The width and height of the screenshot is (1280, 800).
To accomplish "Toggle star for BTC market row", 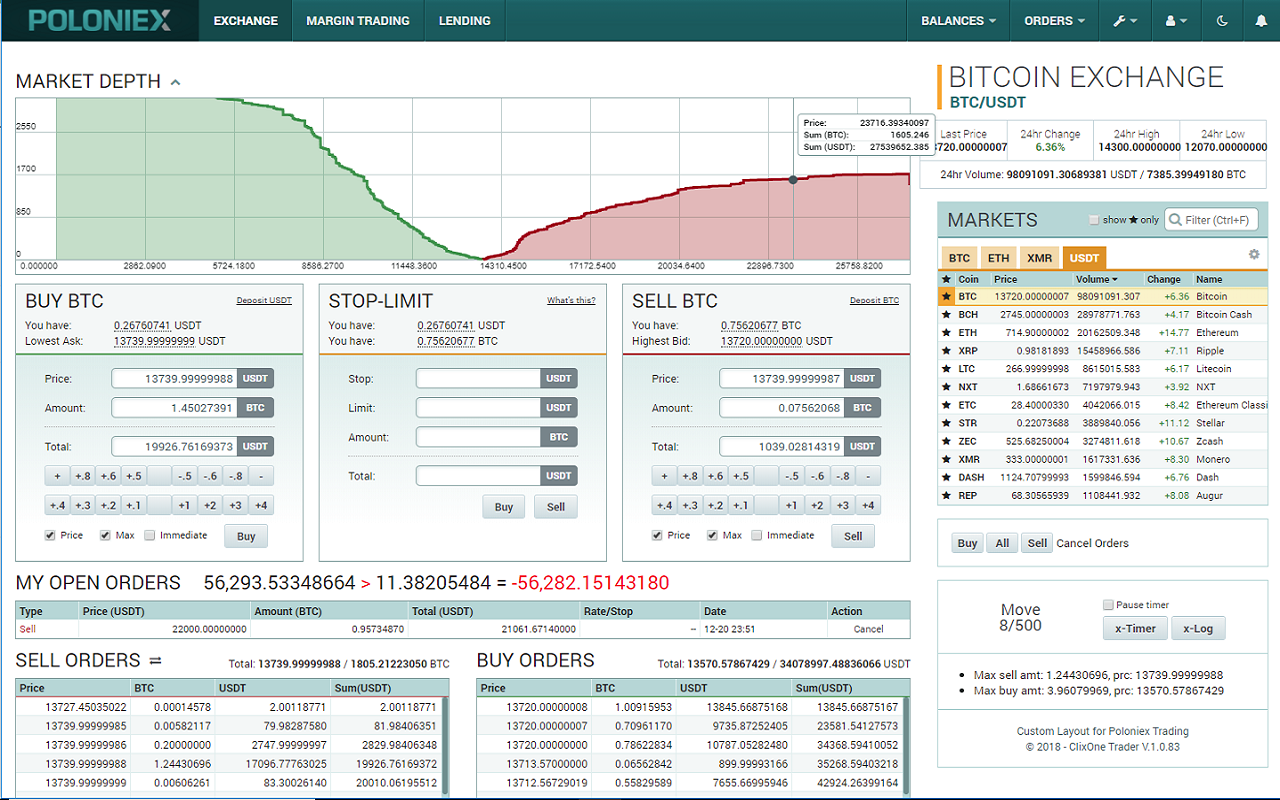I will coord(946,296).
